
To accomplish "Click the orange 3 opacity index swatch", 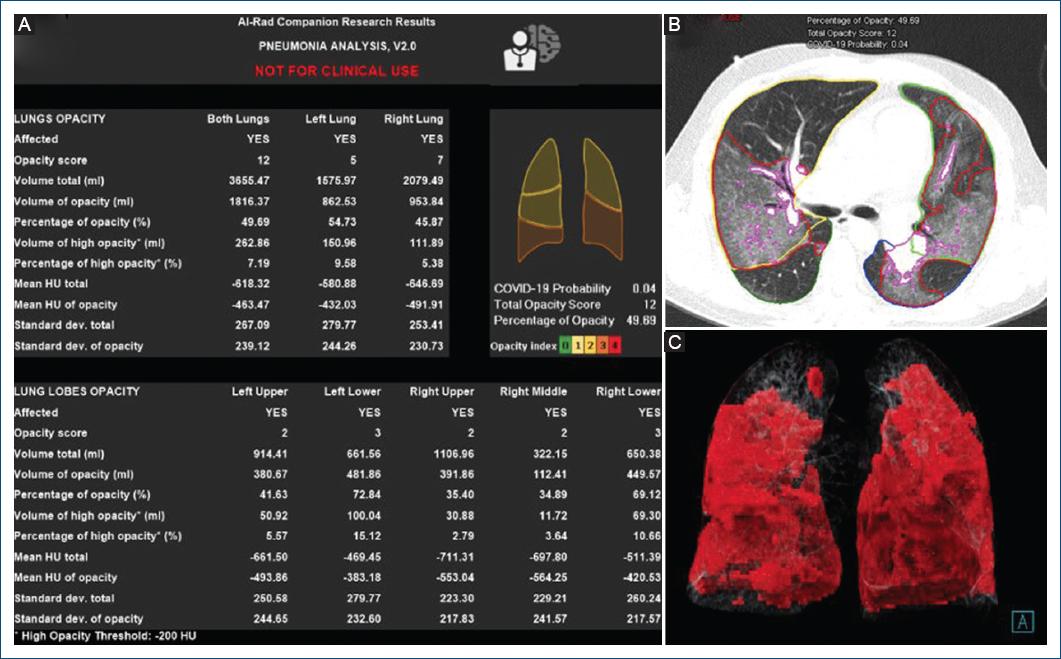I will (604, 346).
